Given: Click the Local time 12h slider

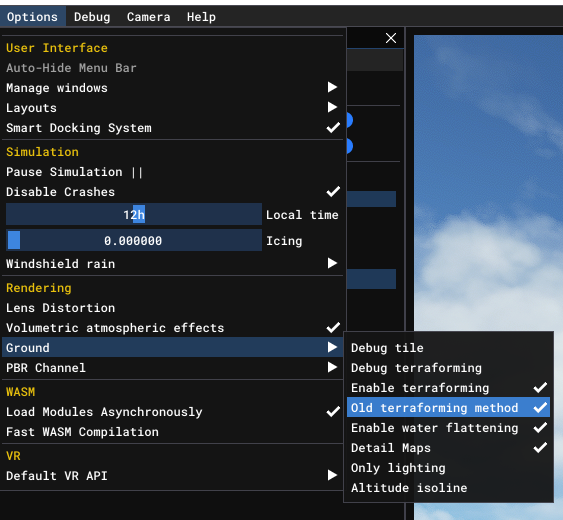Looking at the screenshot, I should click(x=134, y=214).
